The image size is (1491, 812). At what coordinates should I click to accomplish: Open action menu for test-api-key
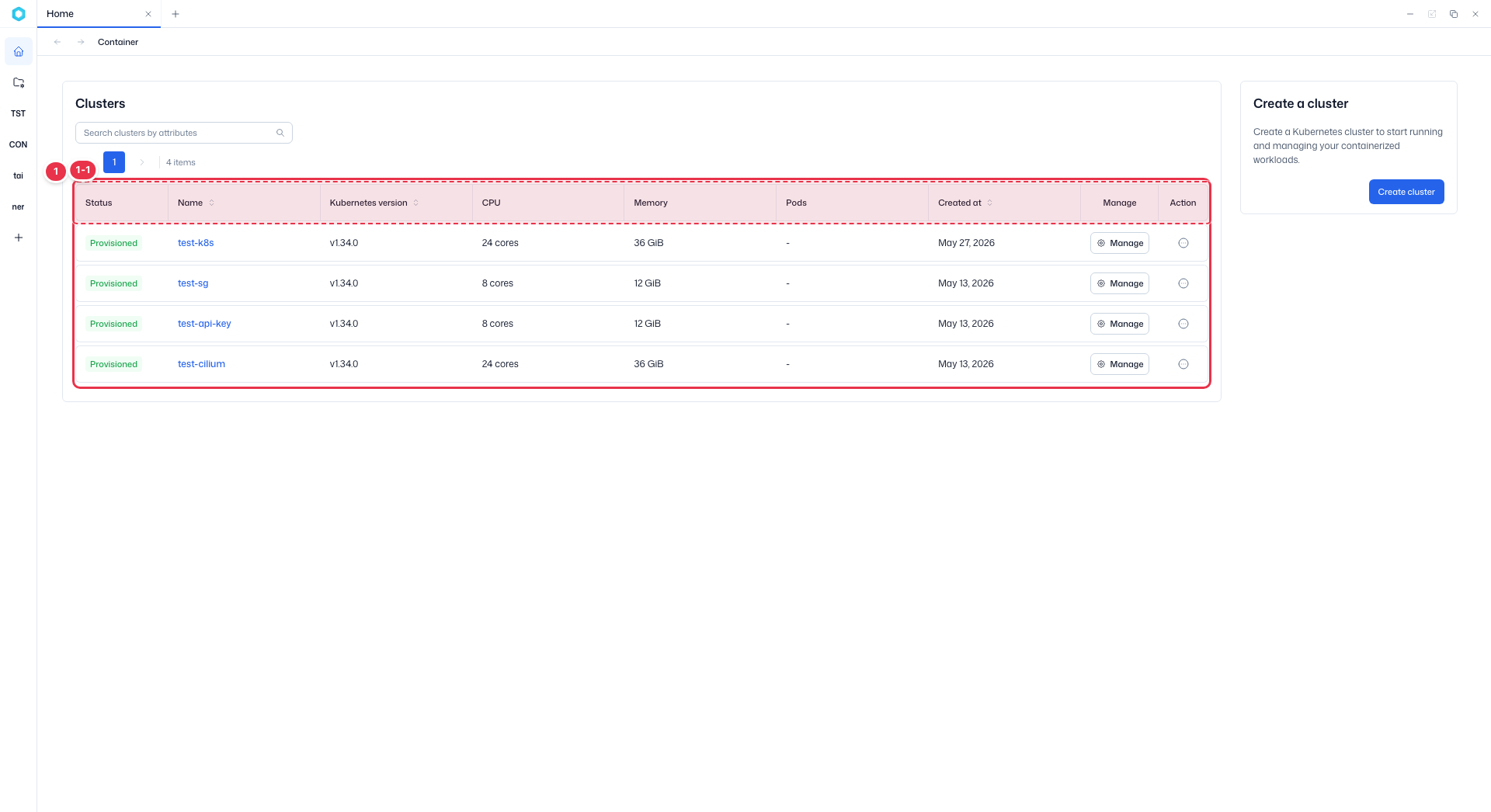click(x=1183, y=324)
